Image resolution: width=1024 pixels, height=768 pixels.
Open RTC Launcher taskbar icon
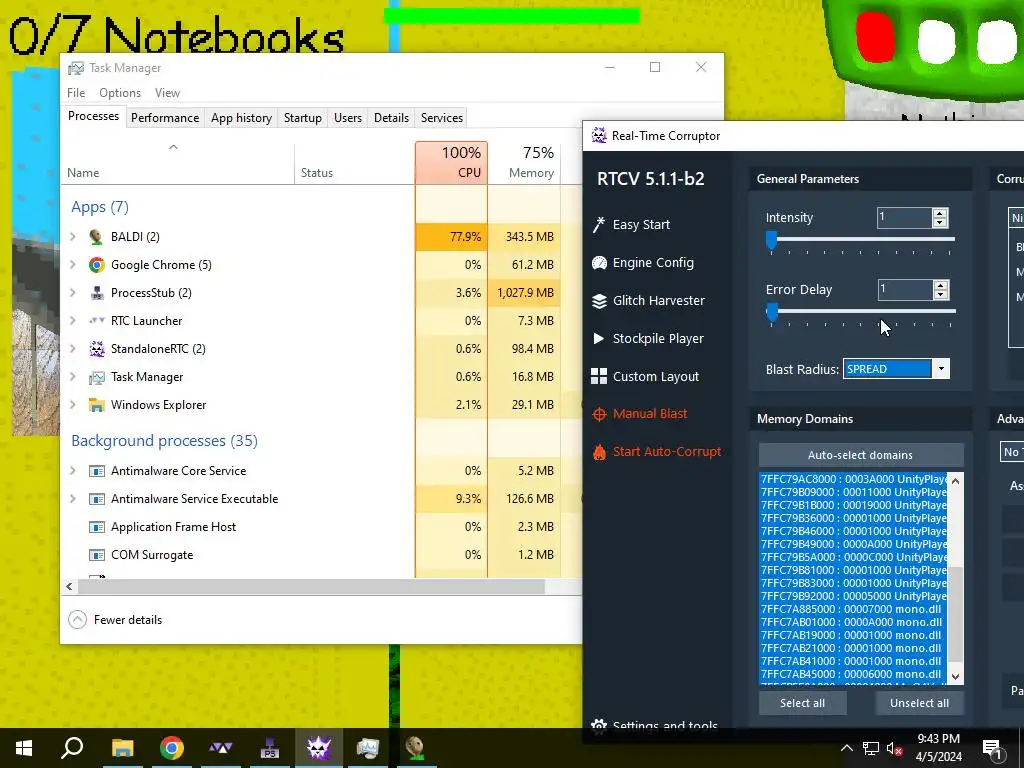click(221, 748)
